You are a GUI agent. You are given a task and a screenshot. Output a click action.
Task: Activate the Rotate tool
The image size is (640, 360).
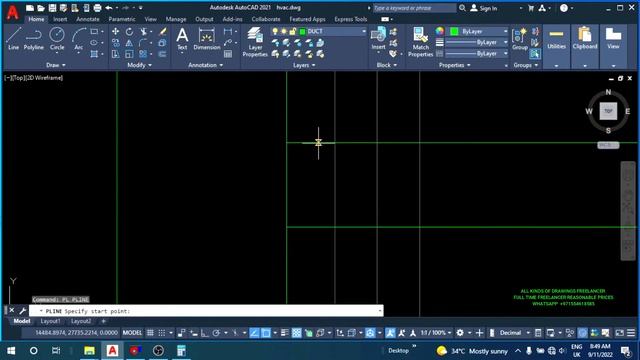[x=129, y=31]
